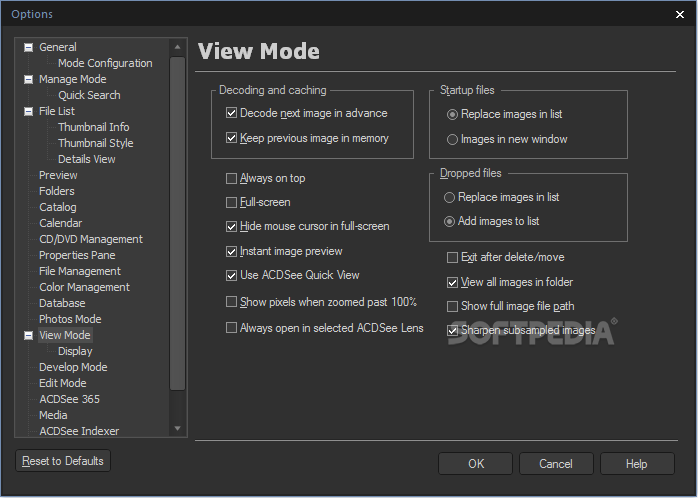
Task: Select Database options entry
Action: [x=62, y=304]
